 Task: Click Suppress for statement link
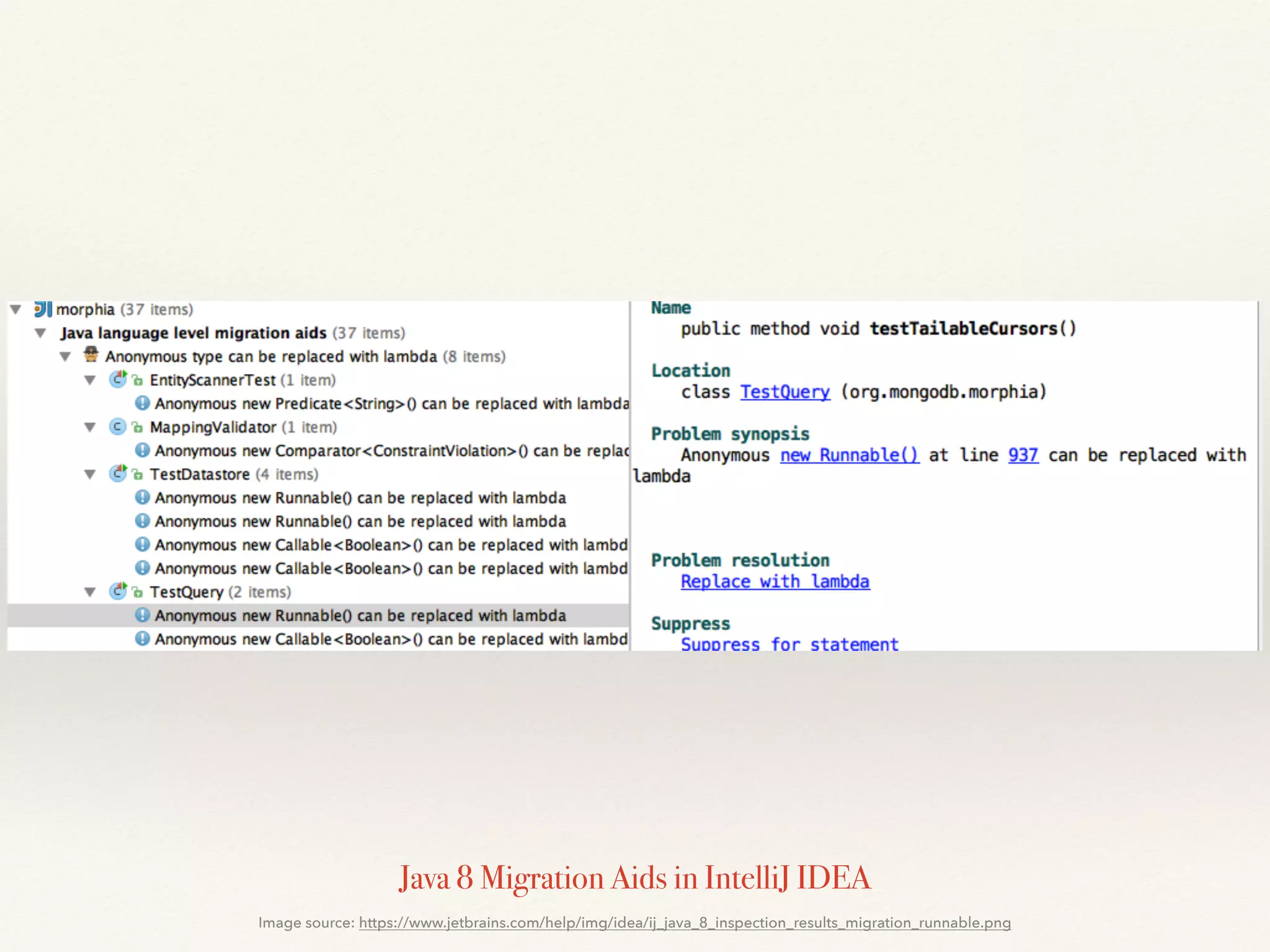coord(789,644)
